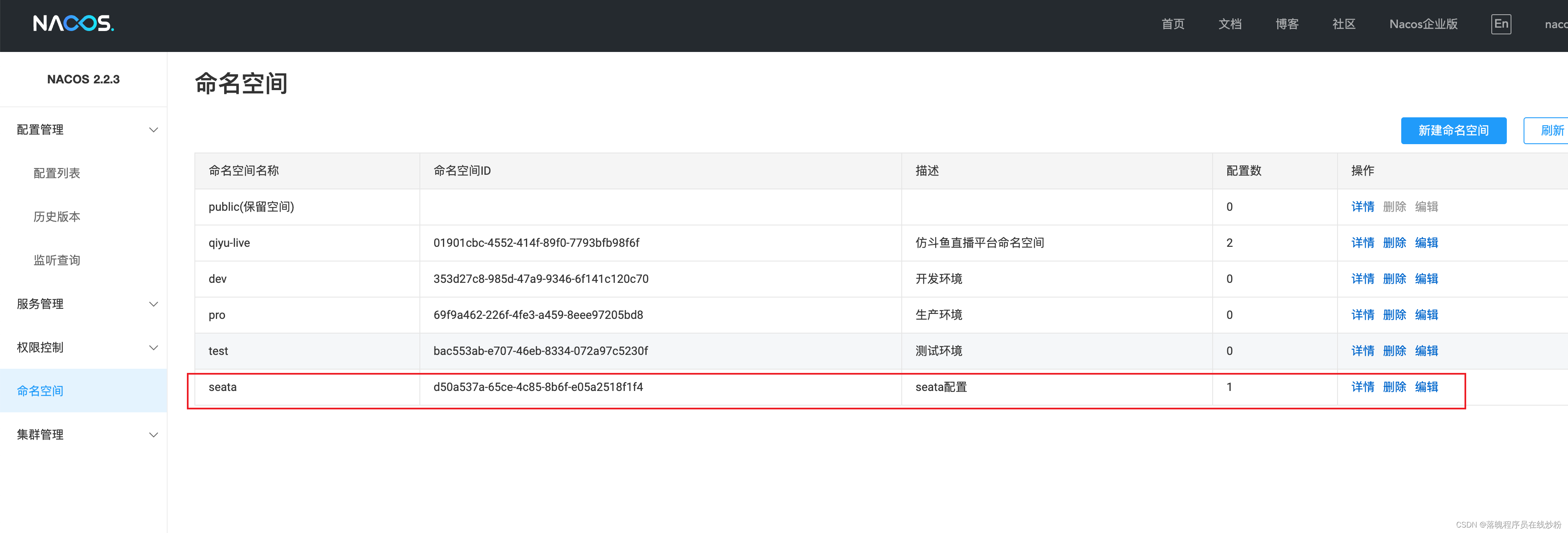Viewport: 1568px width, 533px height.
Task: Open 文档 in top navigation
Action: (1229, 24)
